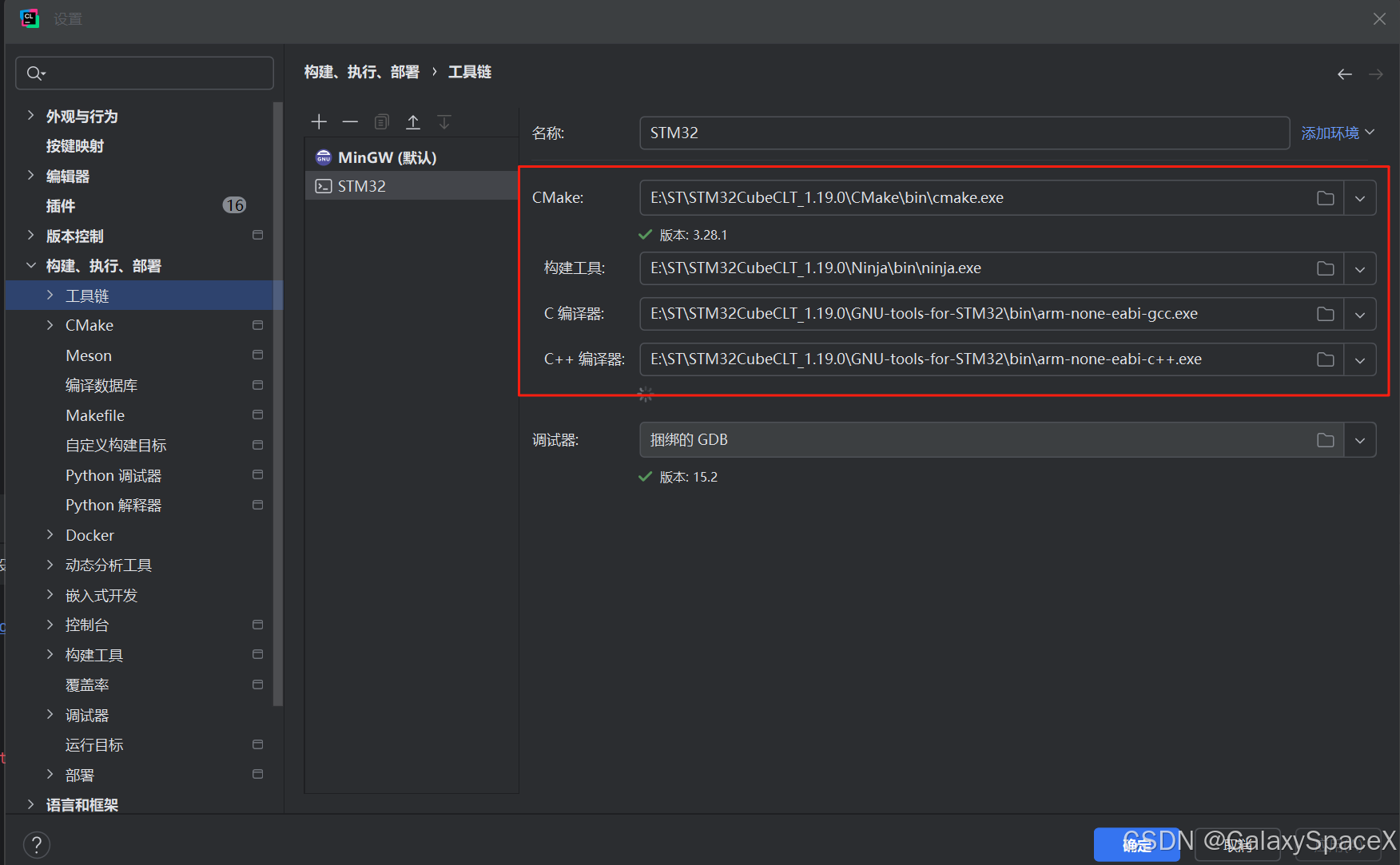Click project-level indicator icon beside Makefile
Viewport: 1400px width, 865px height.
click(x=257, y=415)
